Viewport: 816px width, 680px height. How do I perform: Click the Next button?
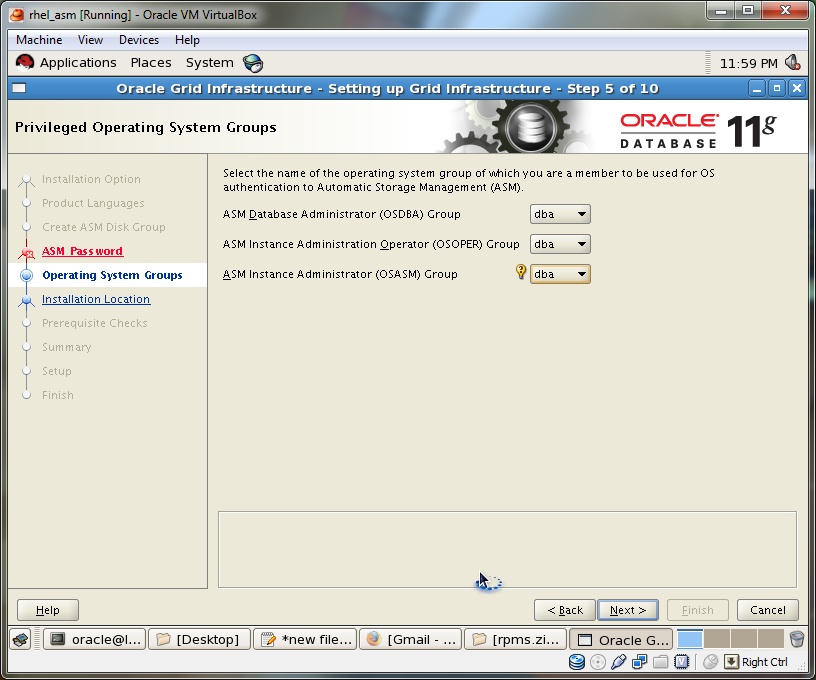pyautogui.click(x=628, y=610)
